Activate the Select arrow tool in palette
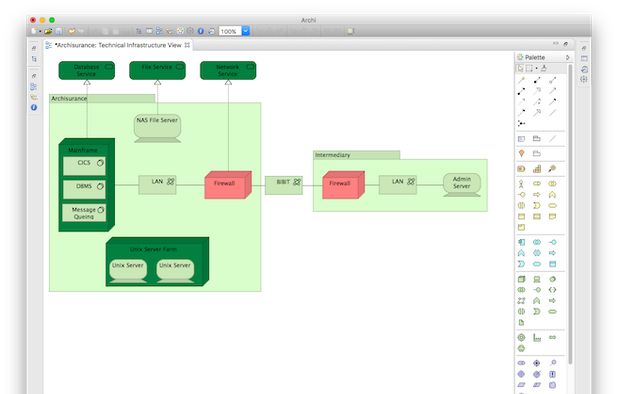Image resolution: width=618 pixels, height=394 pixels. coord(520,68)
